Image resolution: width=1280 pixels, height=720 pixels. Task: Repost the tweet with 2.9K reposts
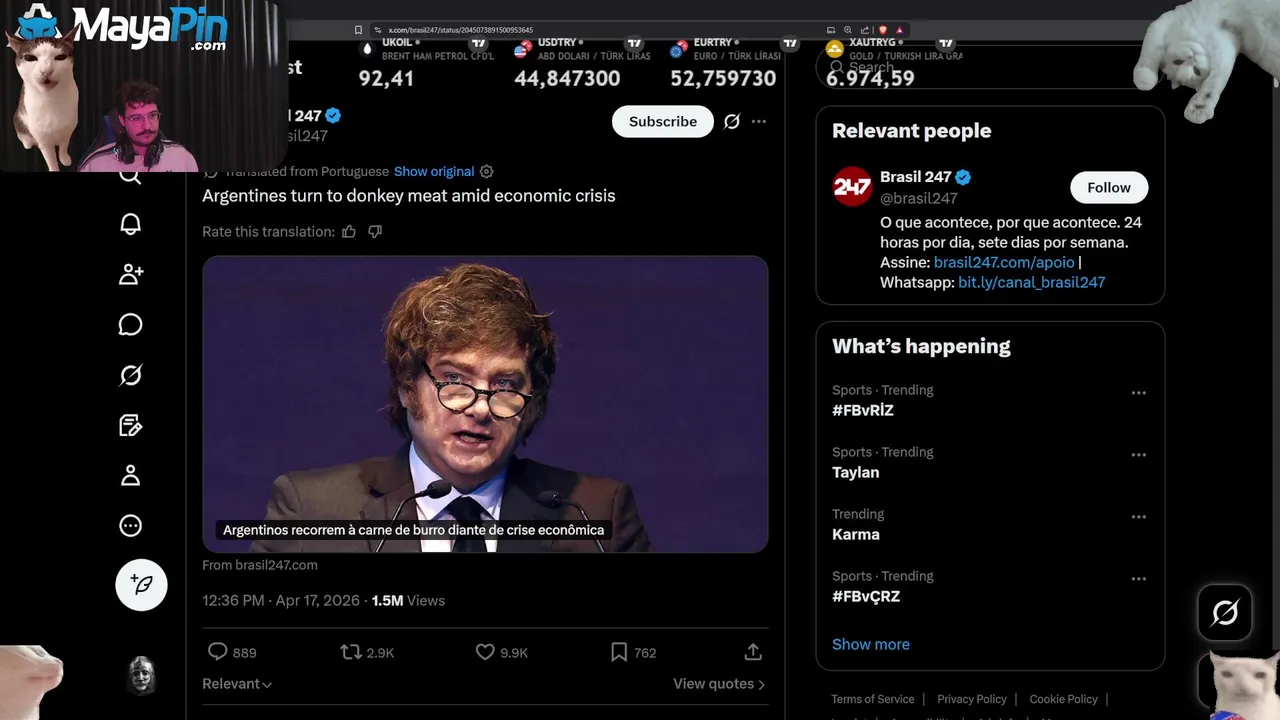pyautogui.click(x=351, y=652)
